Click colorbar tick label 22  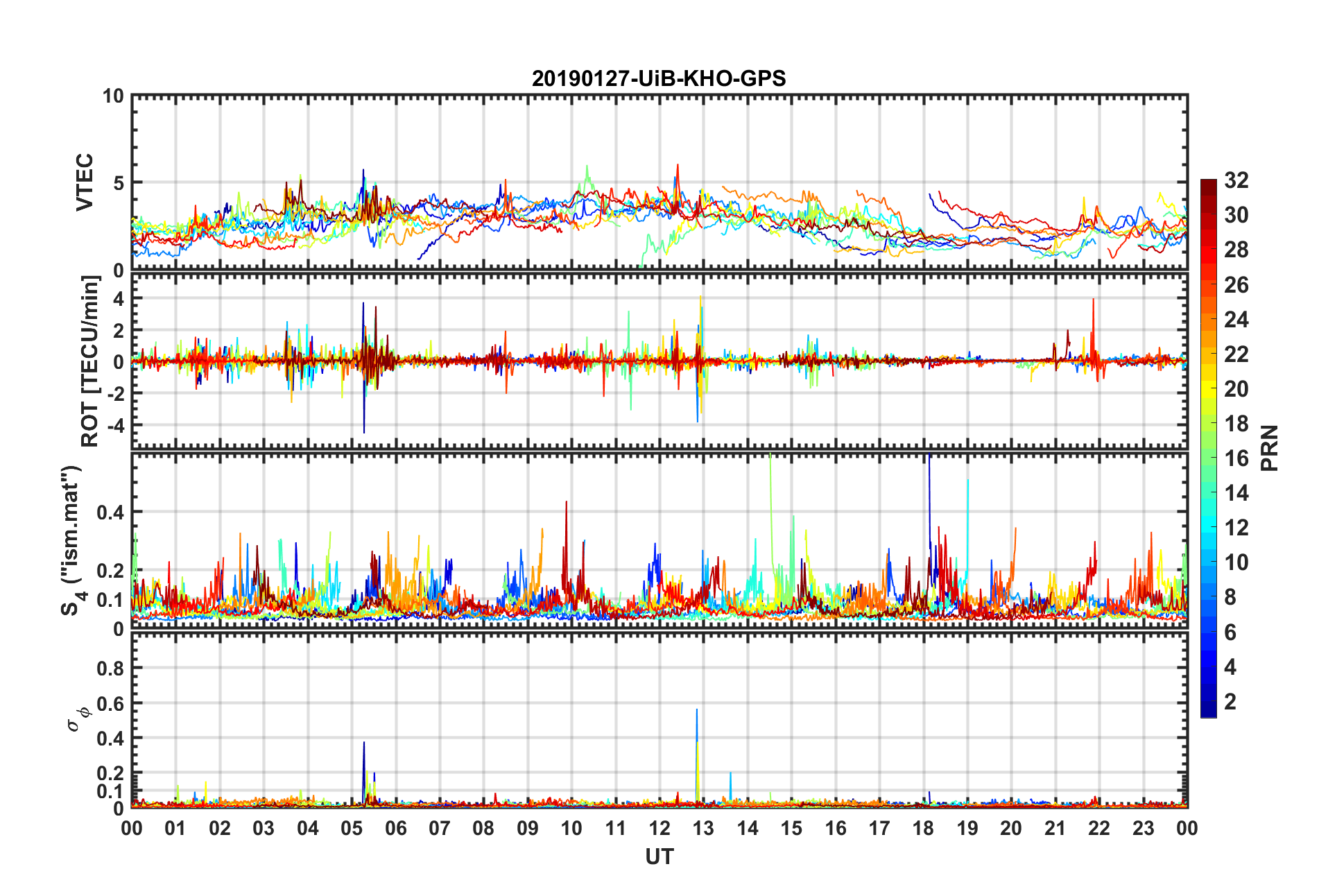1236,354
